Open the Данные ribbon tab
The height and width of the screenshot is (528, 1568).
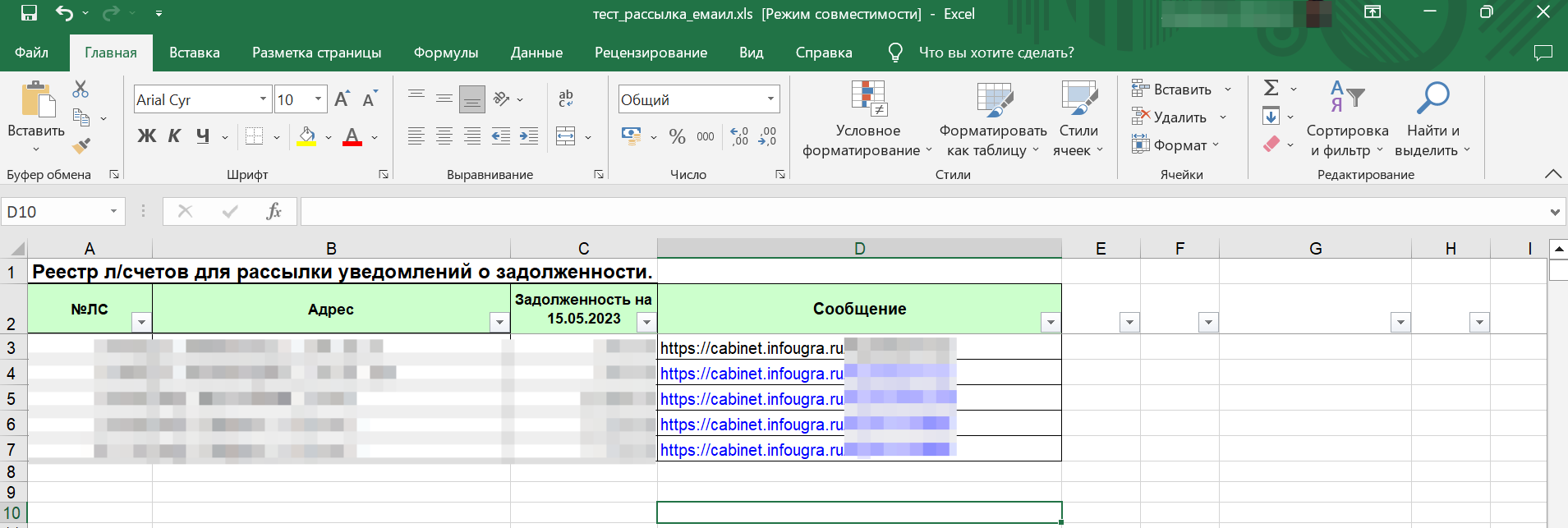pos(536,53)
